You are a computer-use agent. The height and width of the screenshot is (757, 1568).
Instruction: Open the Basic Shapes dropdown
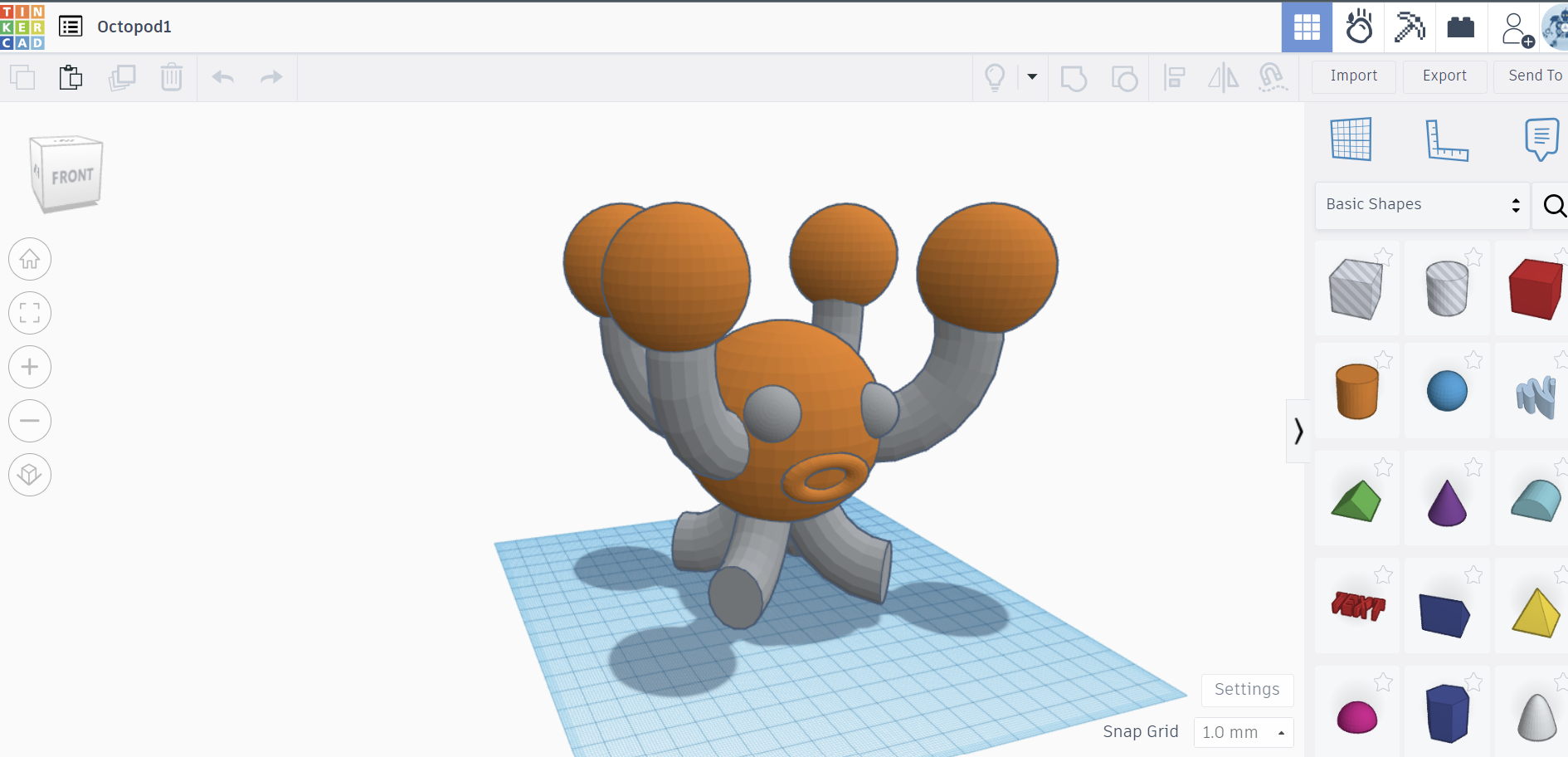click(x=1422, y=204)
